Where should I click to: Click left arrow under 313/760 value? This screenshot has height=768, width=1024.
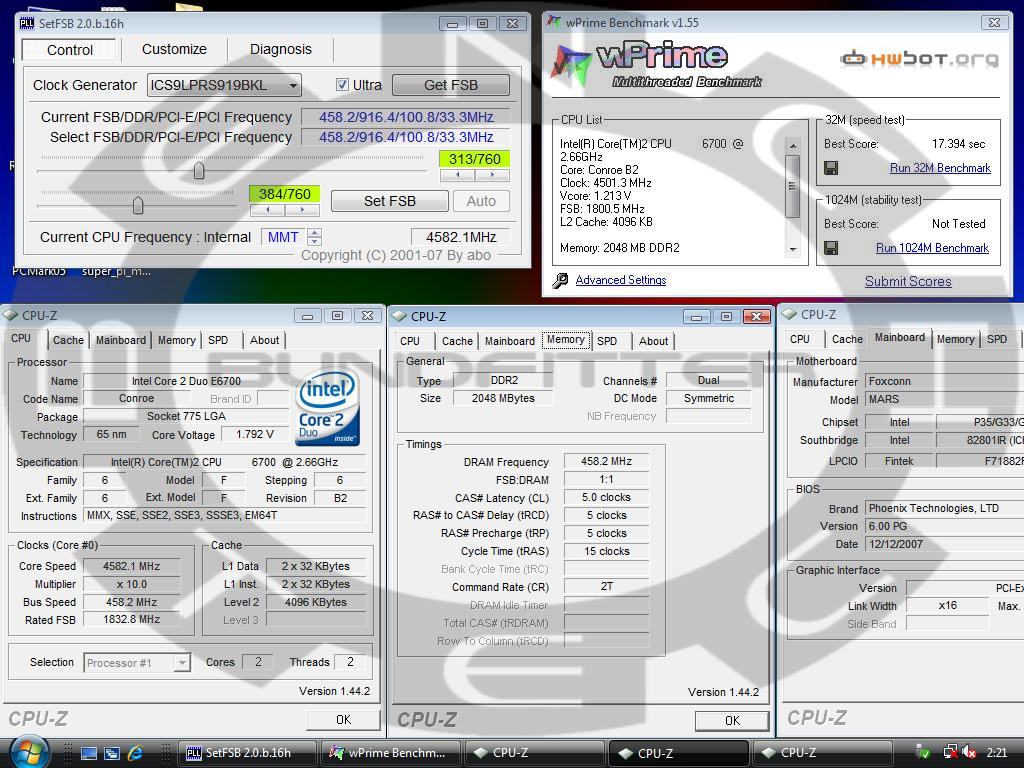click(x=458, y=175)
